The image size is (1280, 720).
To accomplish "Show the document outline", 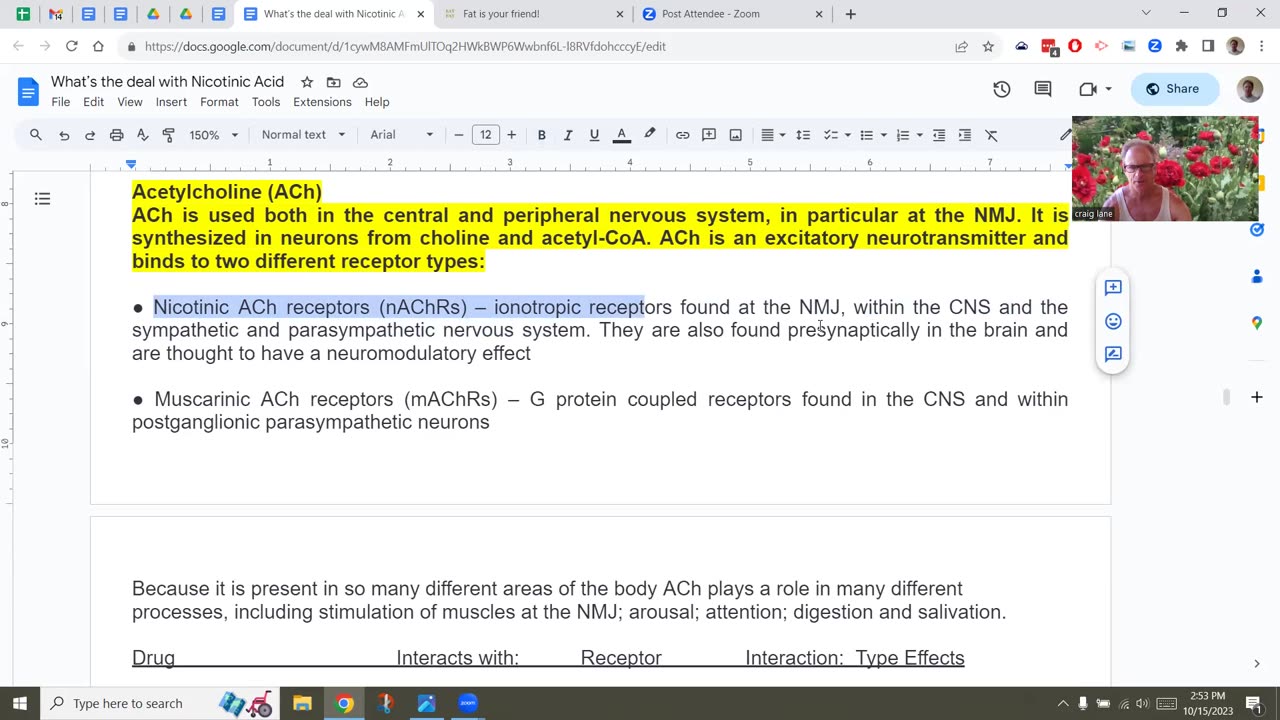I will pos(42,199).
